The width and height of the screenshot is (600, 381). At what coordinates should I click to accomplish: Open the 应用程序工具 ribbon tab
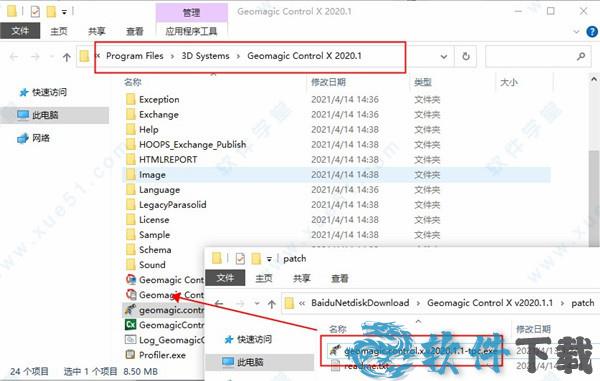click(x=191, y=31)
